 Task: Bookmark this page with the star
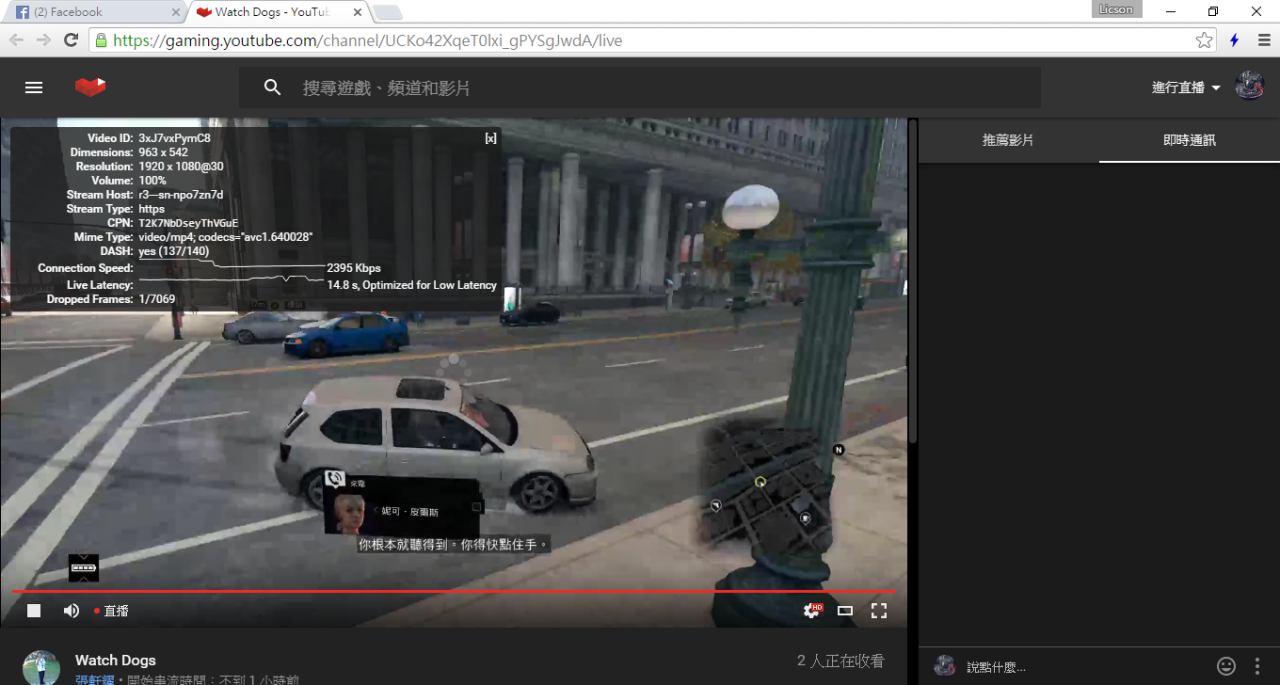(x=1204, y=40)
